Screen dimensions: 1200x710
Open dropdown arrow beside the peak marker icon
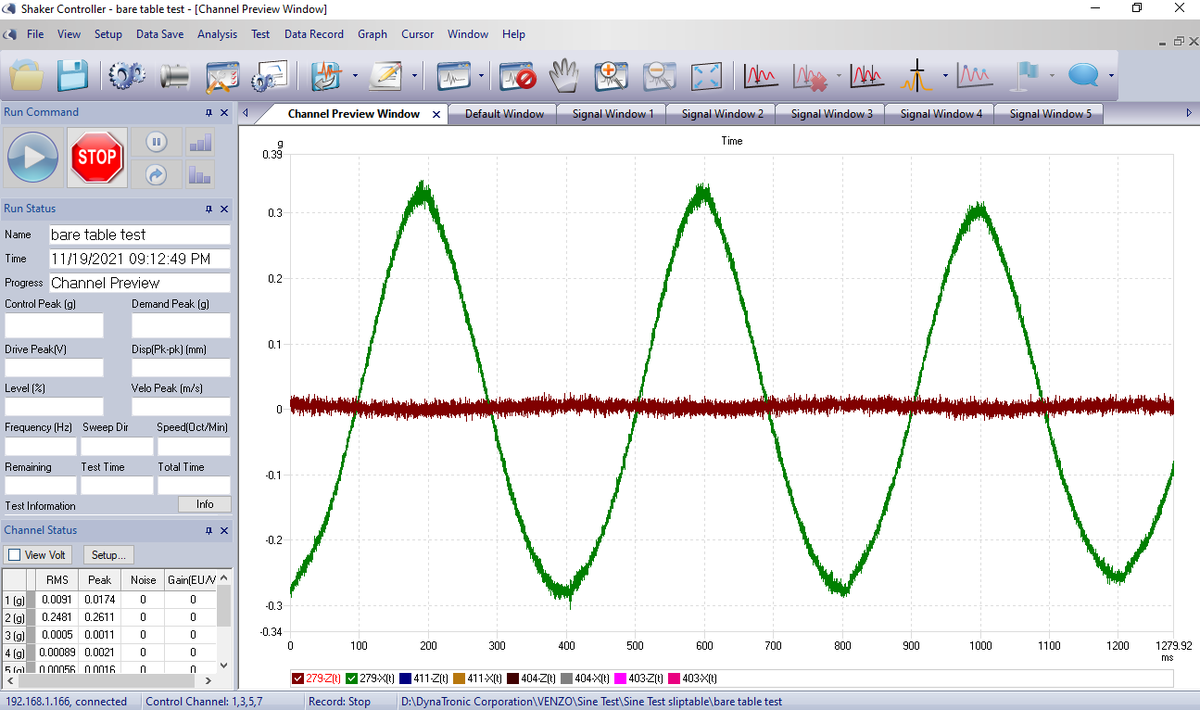(944, 76)
